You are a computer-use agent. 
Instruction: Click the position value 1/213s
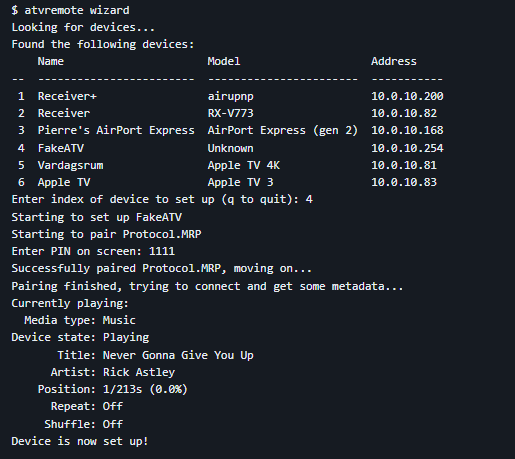click(x=122, y=389)
